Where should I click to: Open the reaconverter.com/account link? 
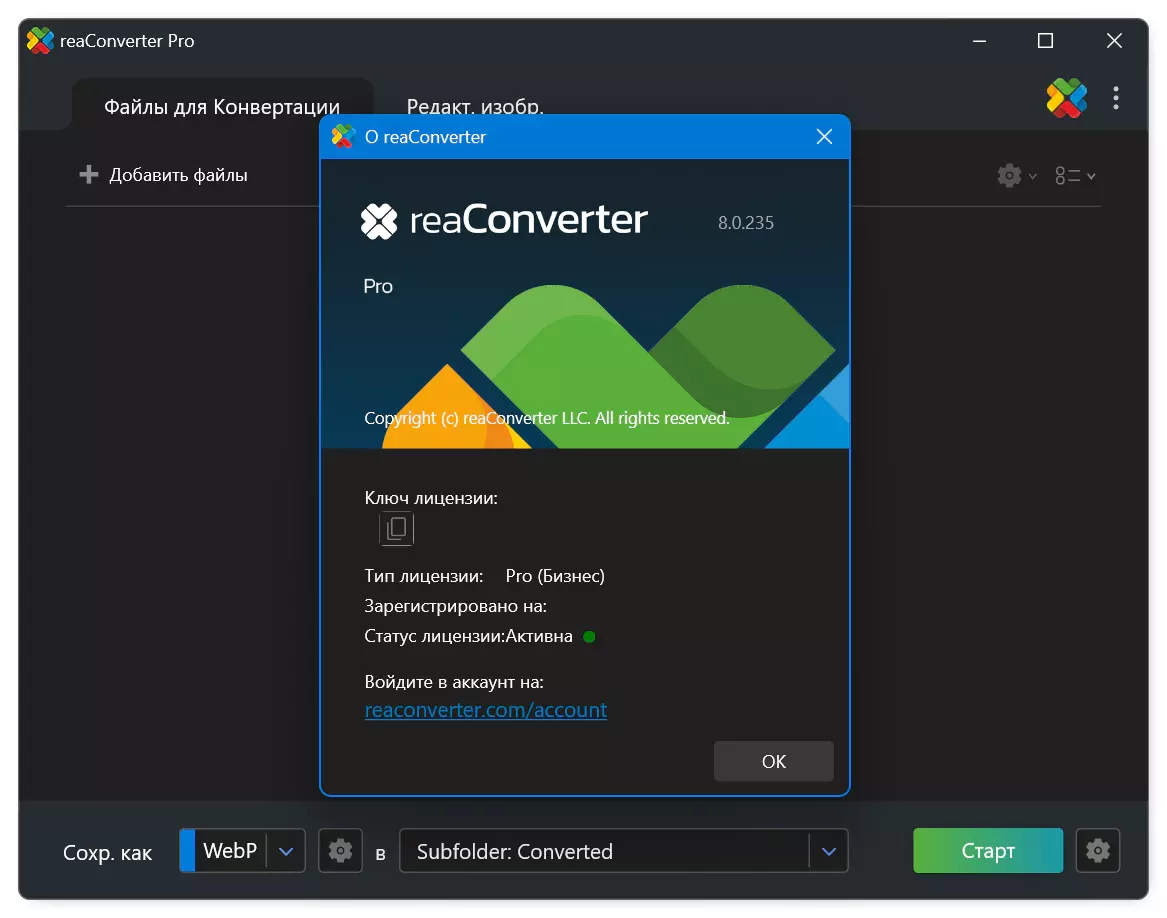click(486, 710)
